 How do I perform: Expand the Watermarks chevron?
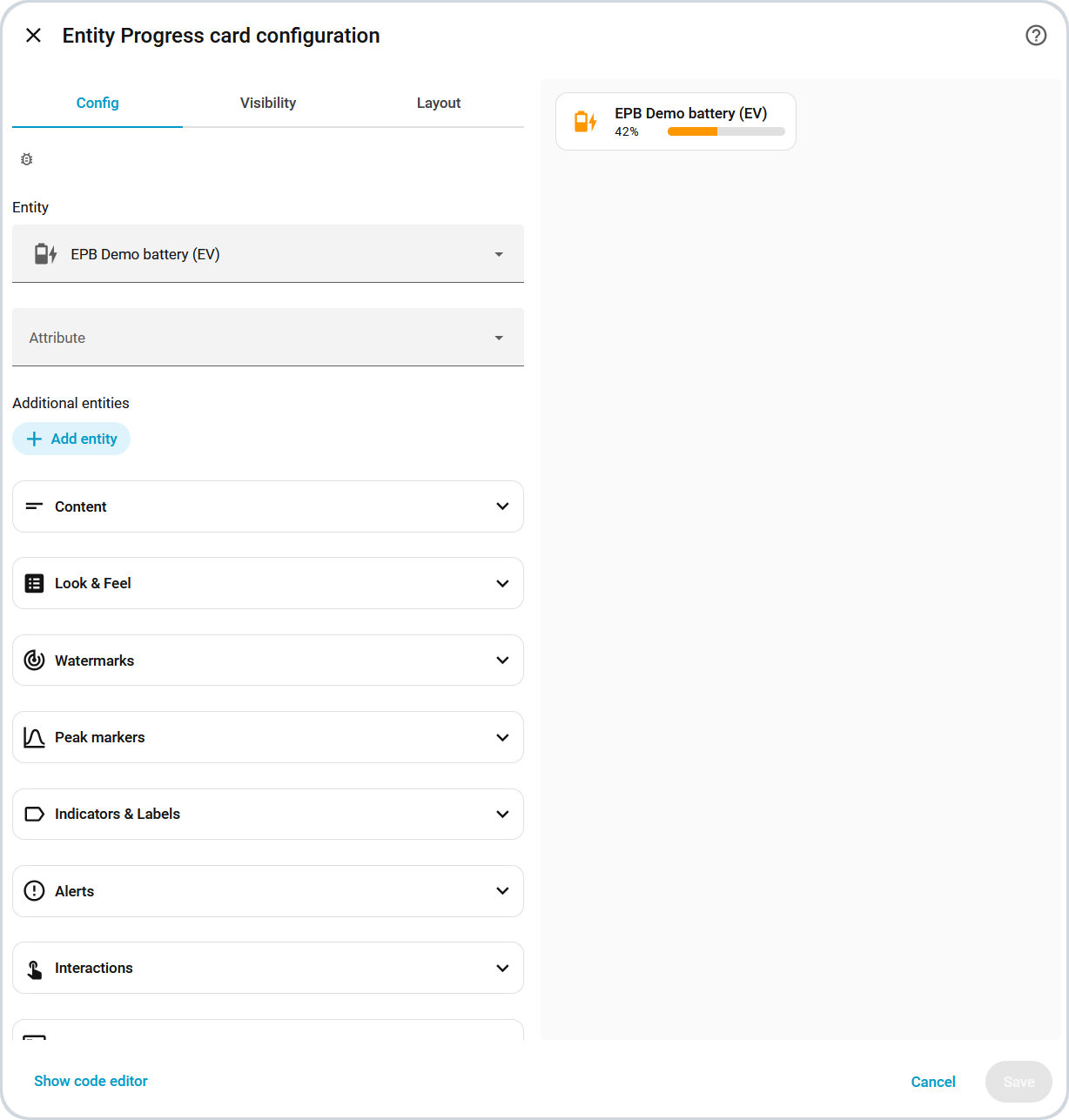click(502, 661)
